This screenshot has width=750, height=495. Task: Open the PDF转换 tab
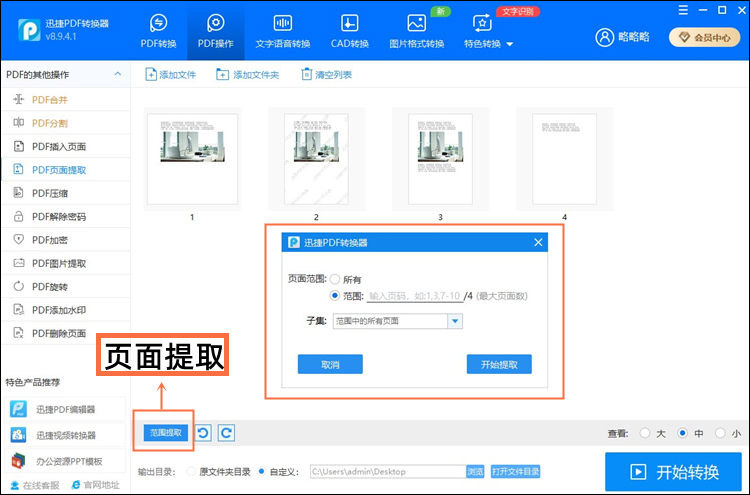tap(158, 32)
